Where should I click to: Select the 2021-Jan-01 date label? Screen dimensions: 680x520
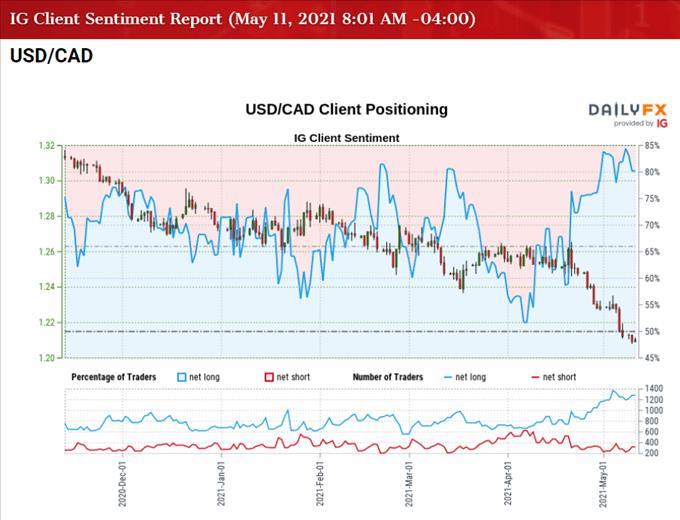(221, 485)
